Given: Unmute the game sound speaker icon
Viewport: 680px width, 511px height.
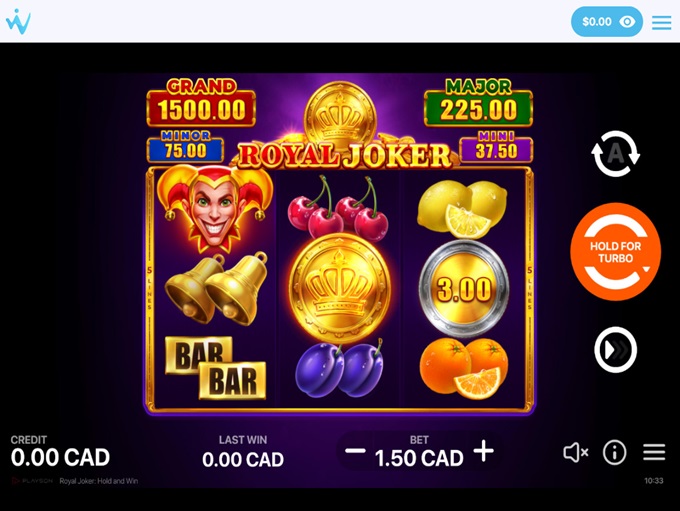Looking at the screenshot, I should click(x=575, y=452).
